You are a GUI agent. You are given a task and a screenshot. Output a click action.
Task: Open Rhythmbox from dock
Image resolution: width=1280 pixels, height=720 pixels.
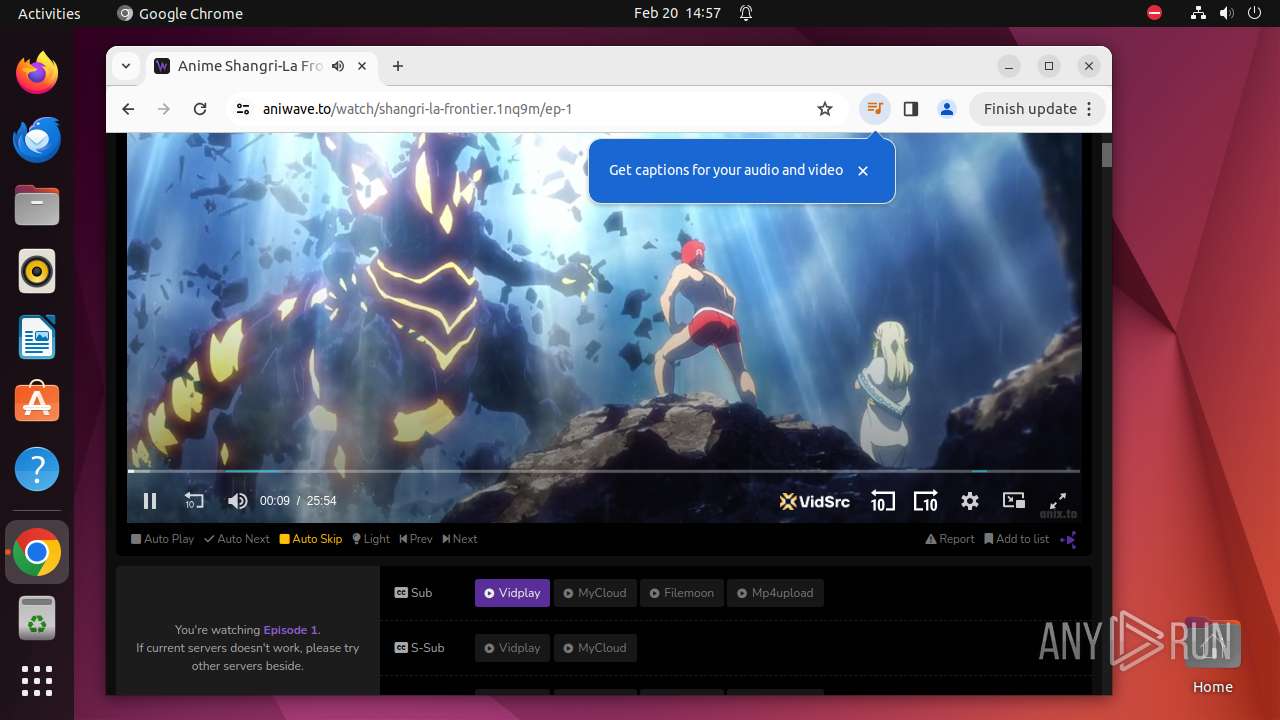(37, 271)
